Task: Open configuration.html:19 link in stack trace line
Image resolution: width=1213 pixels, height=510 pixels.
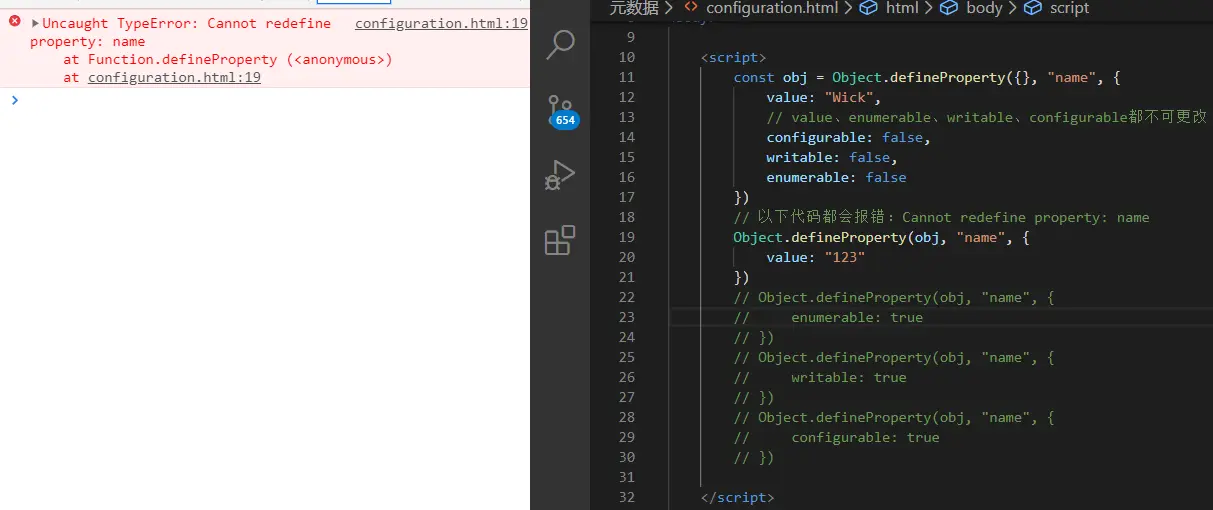Action: click(x=174, y=77)
